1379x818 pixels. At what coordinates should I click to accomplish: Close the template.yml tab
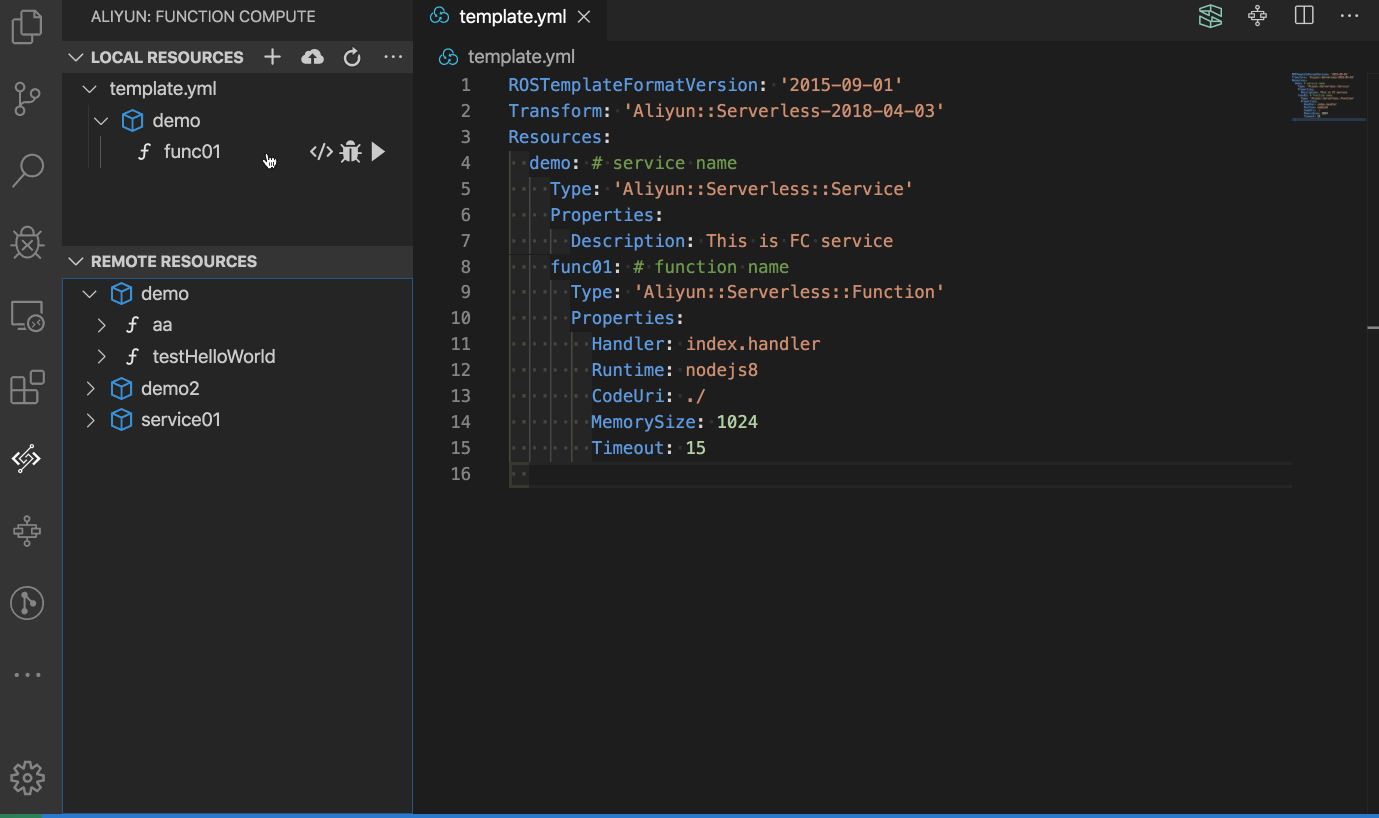[x=585, y=17]
